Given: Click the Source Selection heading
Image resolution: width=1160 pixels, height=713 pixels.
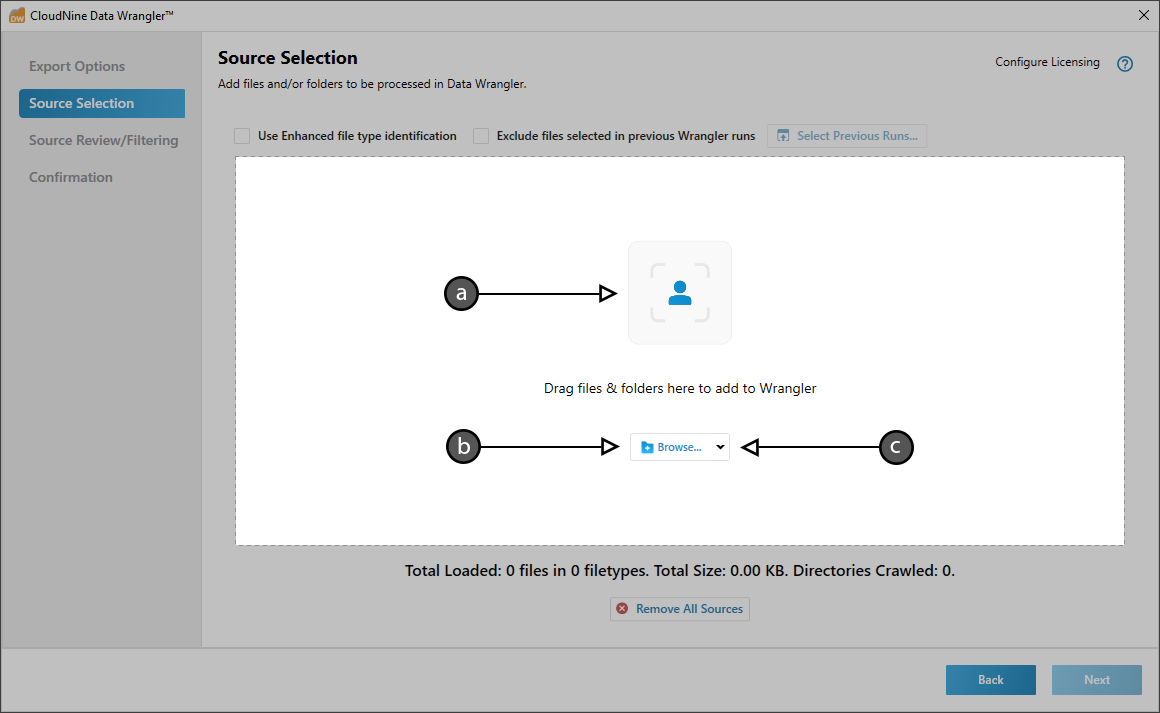Looking at the screenshot, I should (288, 58).
